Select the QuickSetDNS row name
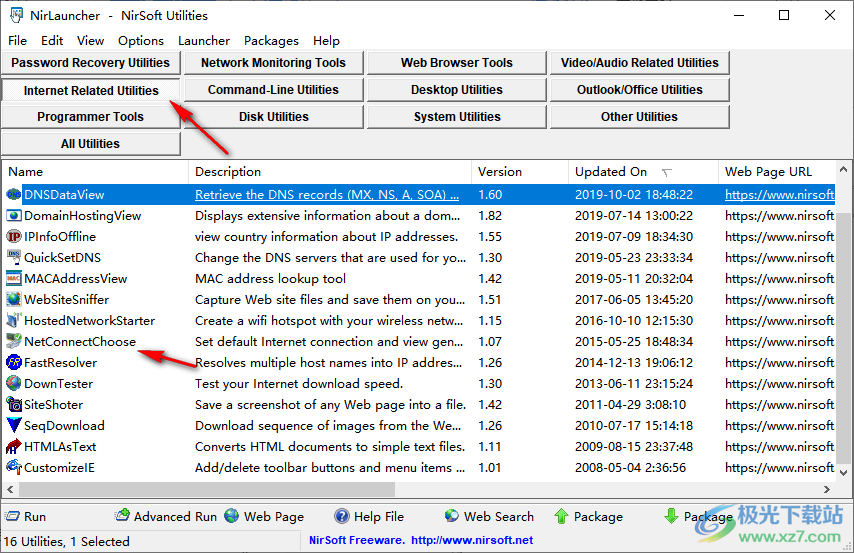Image resolution: width=854 pixels, height=553 pixels. click(x=63, y=258)
